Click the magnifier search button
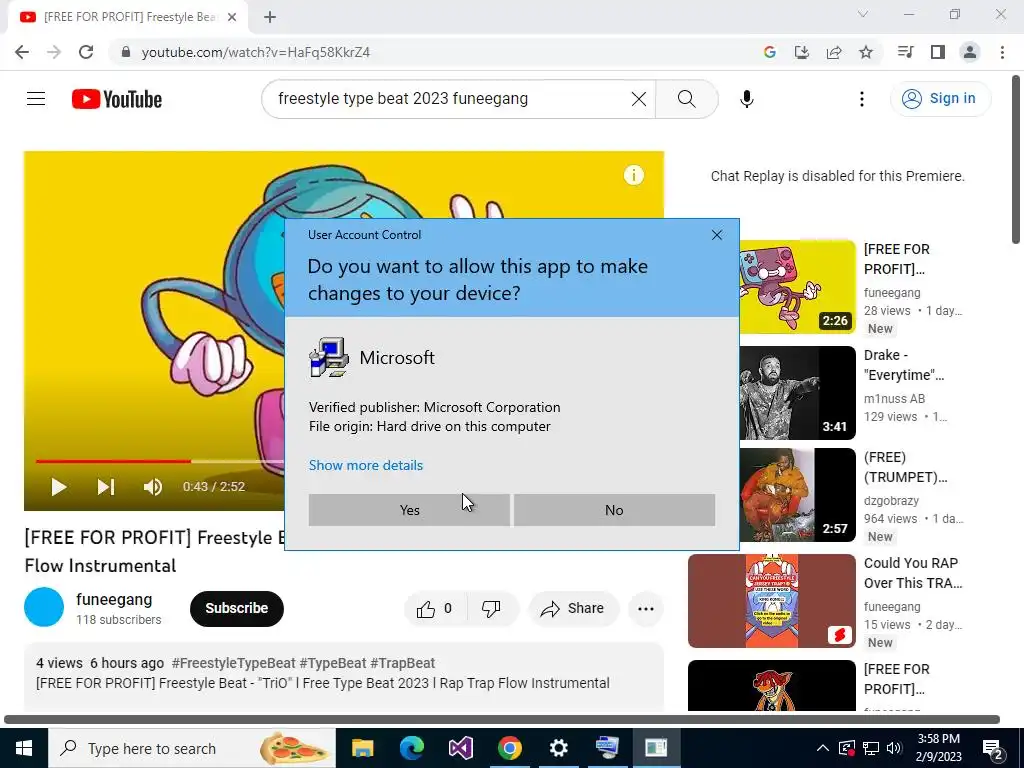1024x768 pixels. pos(686,99)
